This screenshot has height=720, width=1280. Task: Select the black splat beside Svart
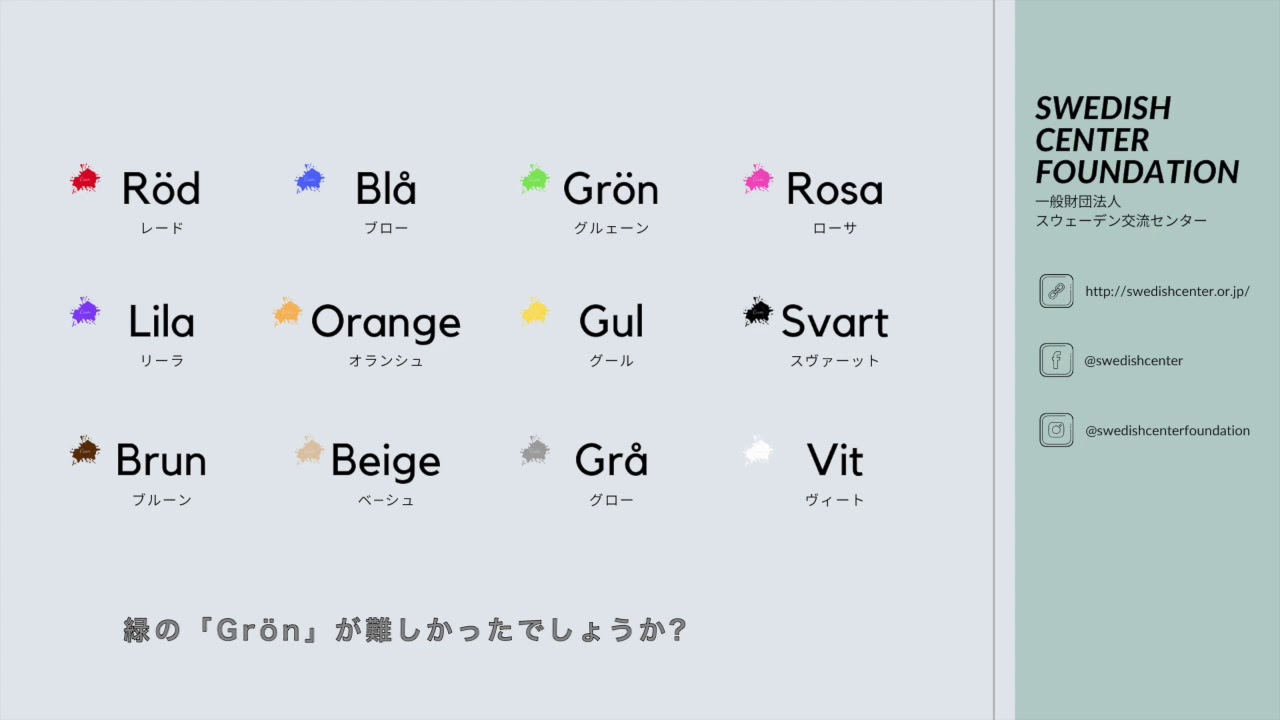coord(759,313)
